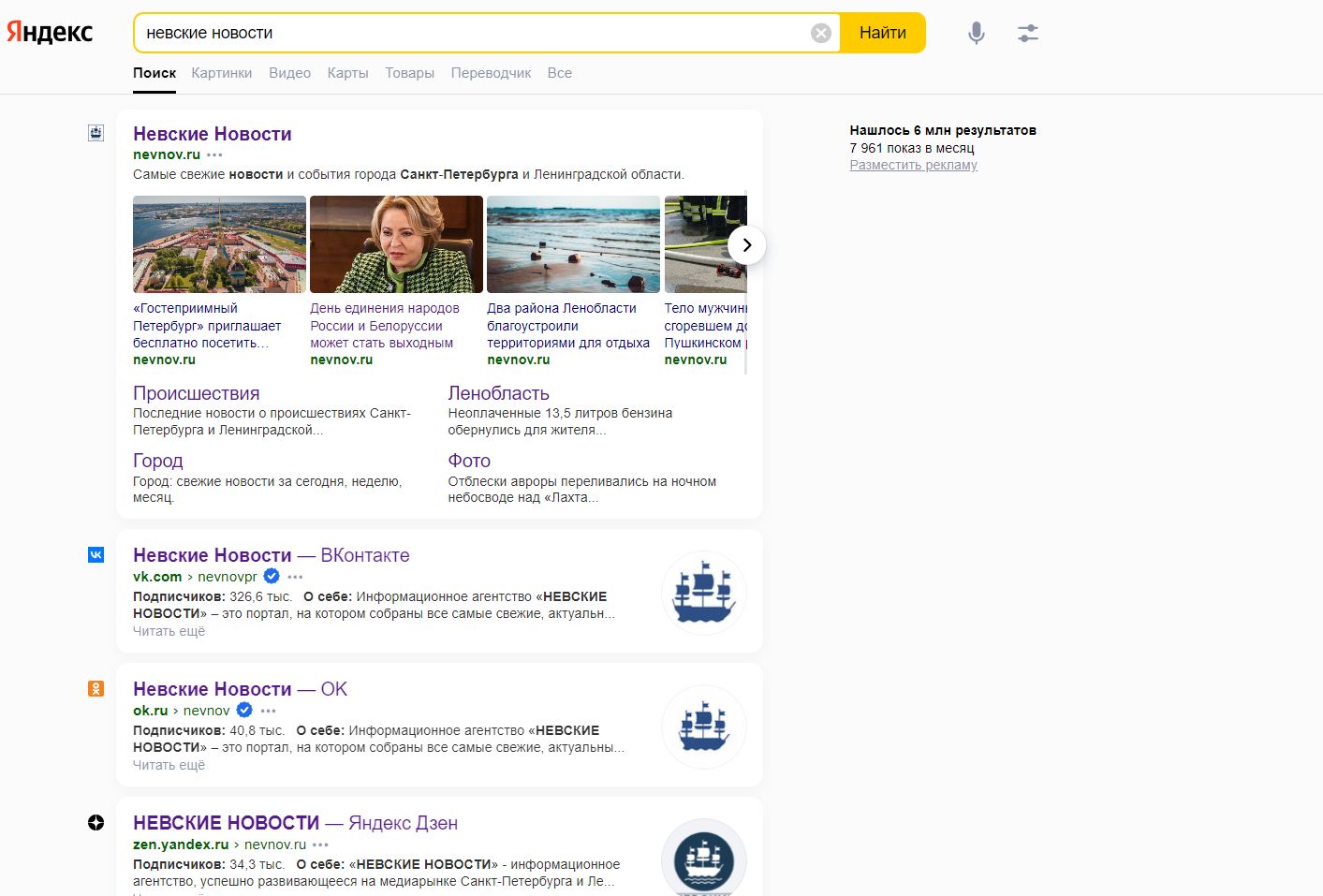Open search settings sliders icon

point(1028,33)
